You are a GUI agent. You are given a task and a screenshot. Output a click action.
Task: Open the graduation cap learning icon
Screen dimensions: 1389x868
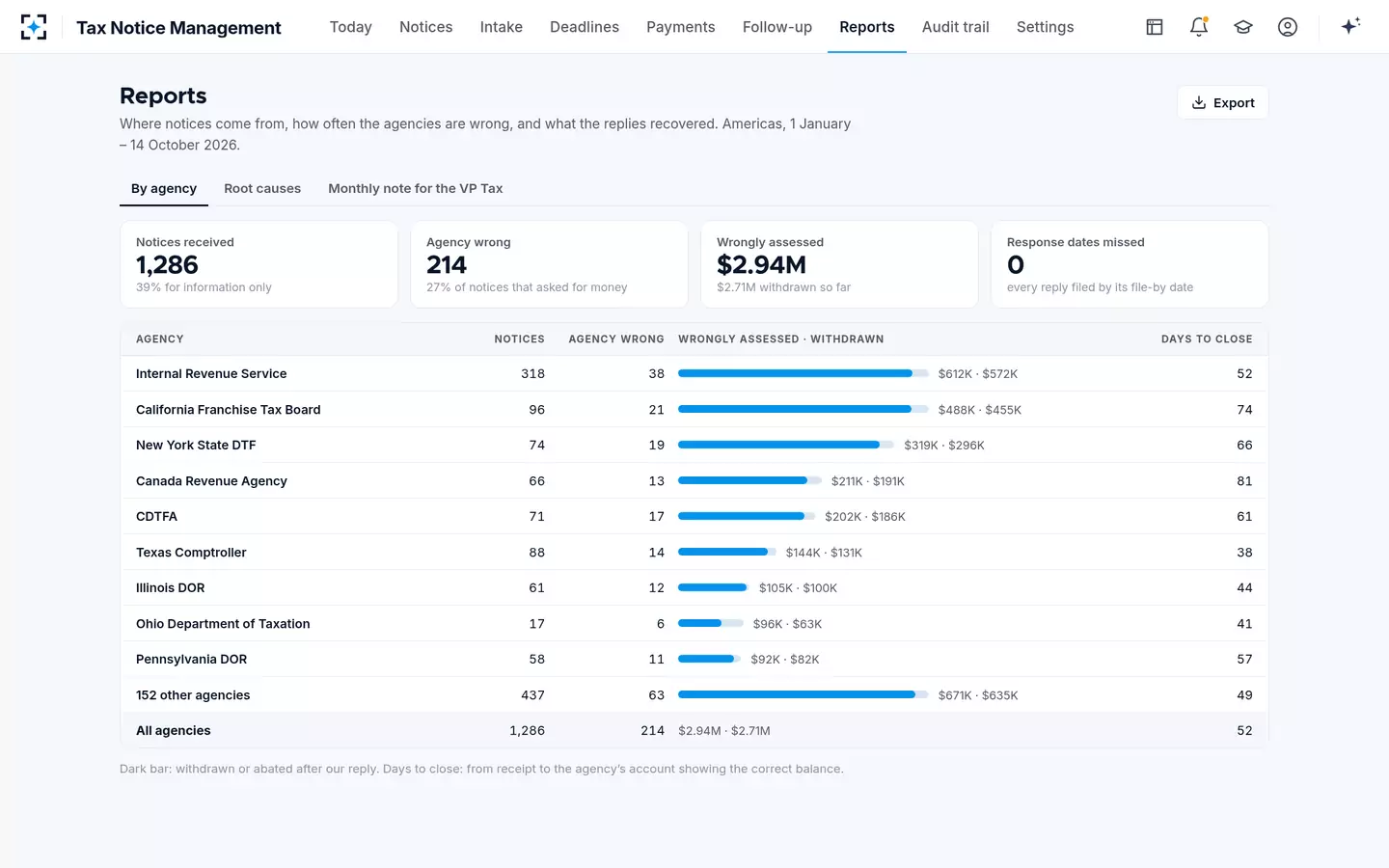point(1243,27)
